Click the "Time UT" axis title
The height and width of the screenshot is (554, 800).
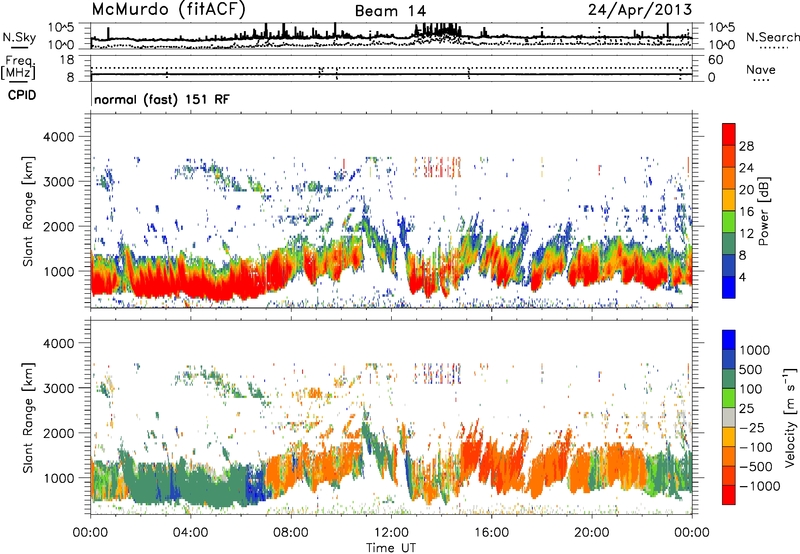pyautogui.click(x=391, y=548)
